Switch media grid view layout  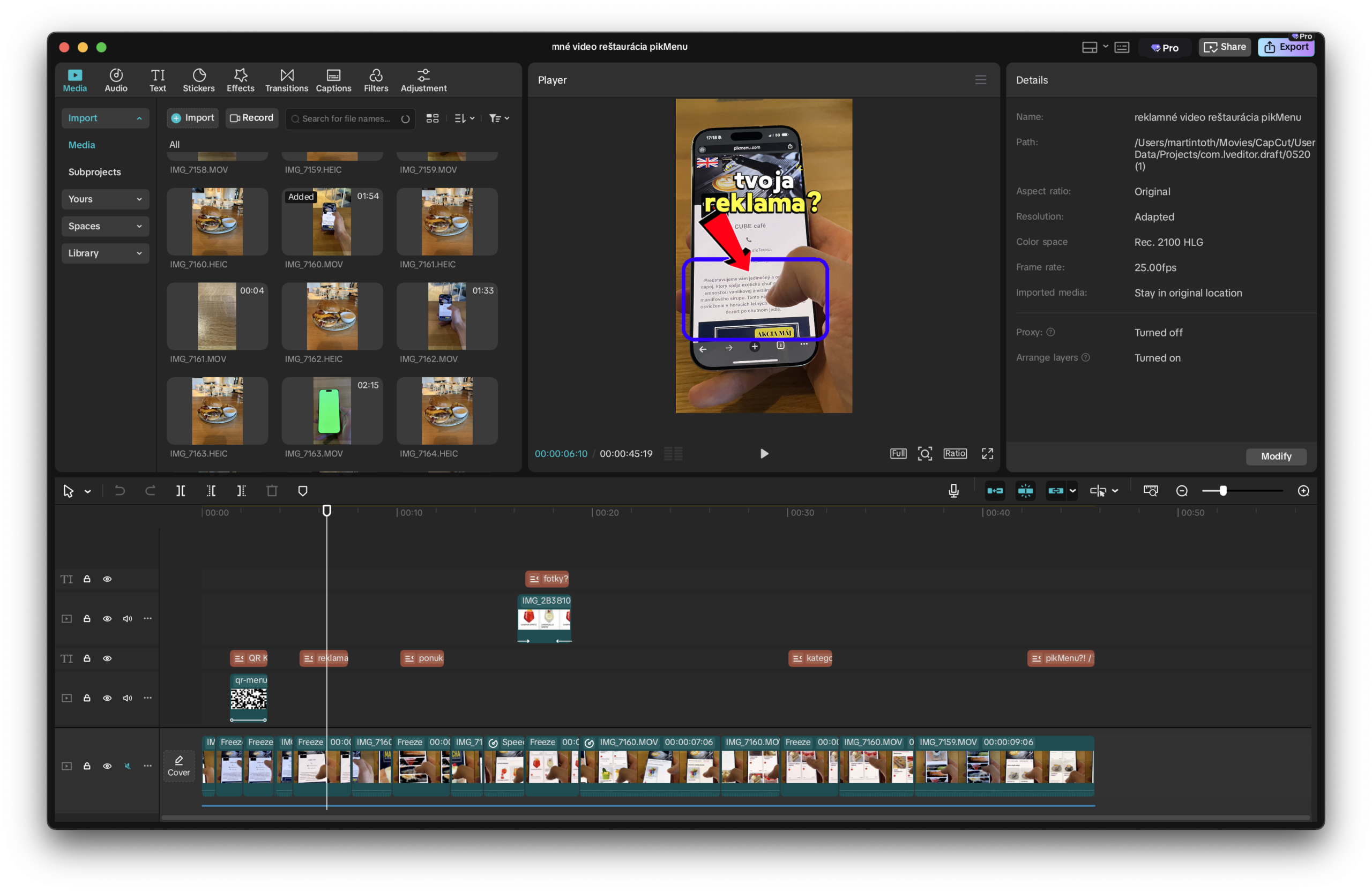pos(433,118)
